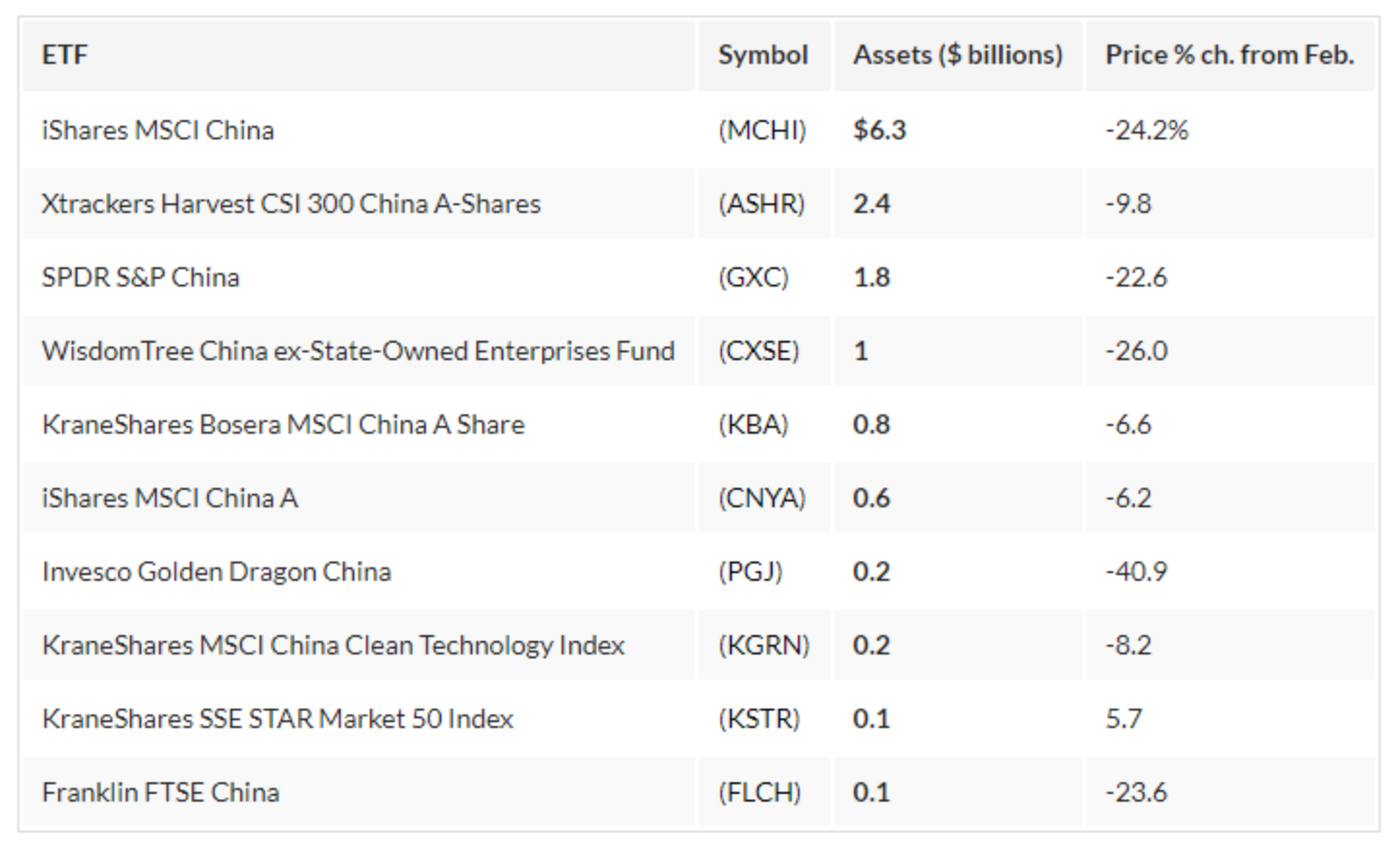
Task: Click the (MCHI) ticker symbol
Action: 762,130
